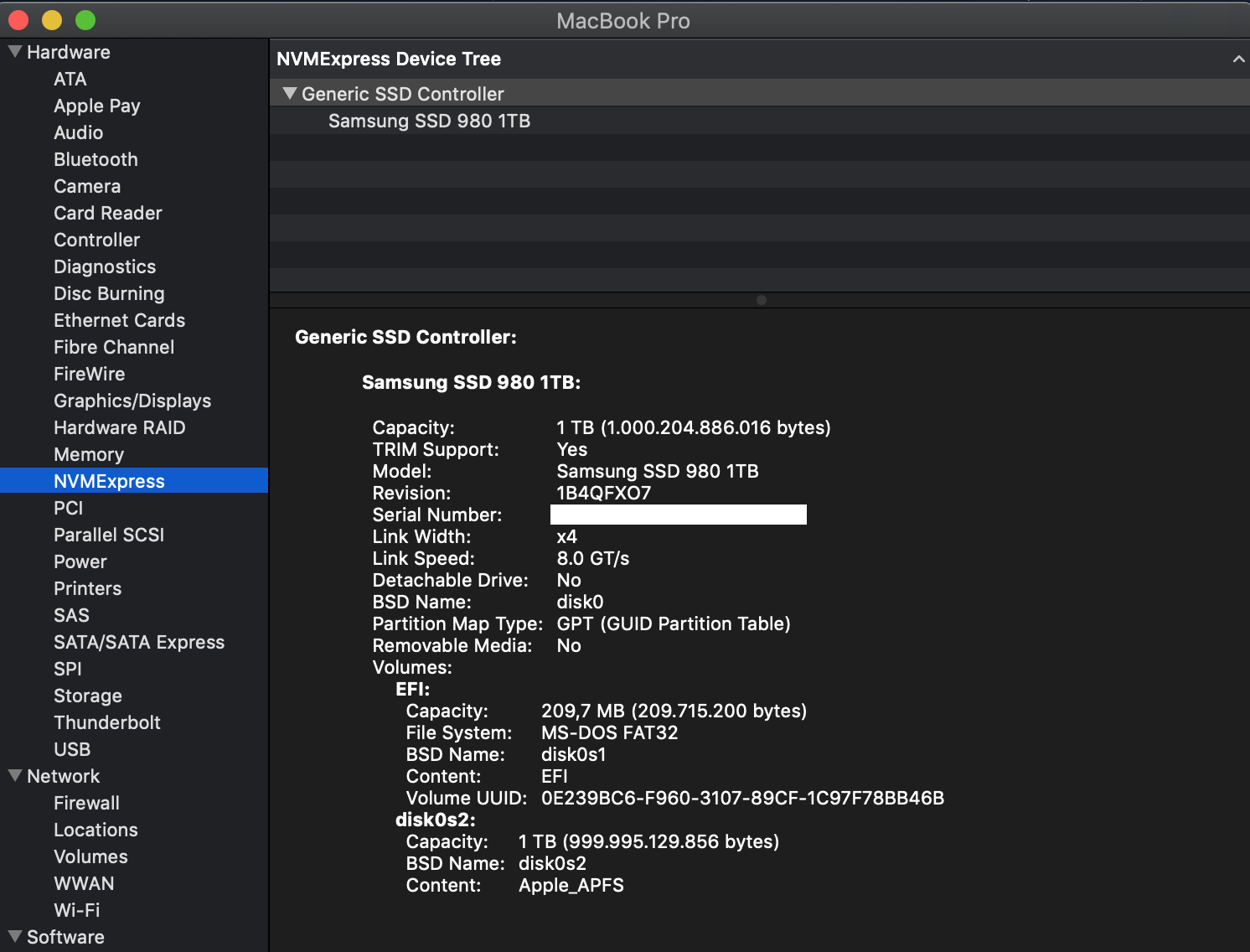
Task: Open Power info
Action: click(80, 561)
